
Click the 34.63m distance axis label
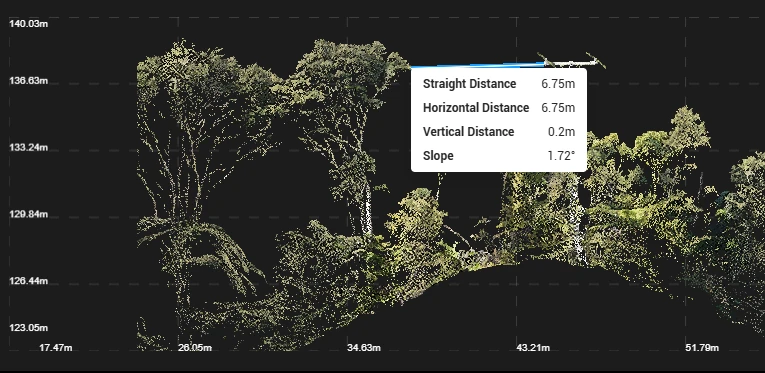click(x=364, y=348)
